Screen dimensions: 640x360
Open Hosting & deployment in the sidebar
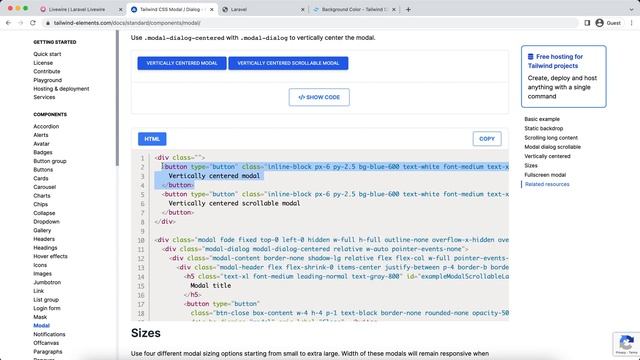coord(61,89)
